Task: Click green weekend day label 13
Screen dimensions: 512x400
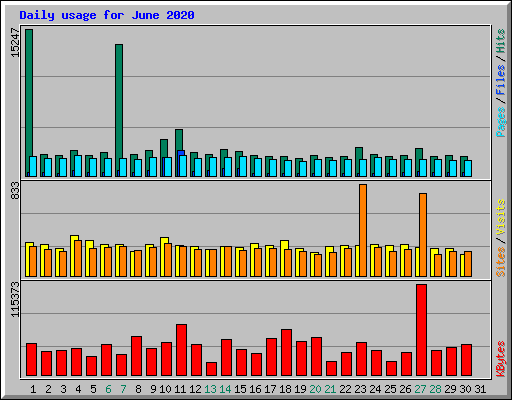Action: [x=210, y=389]
